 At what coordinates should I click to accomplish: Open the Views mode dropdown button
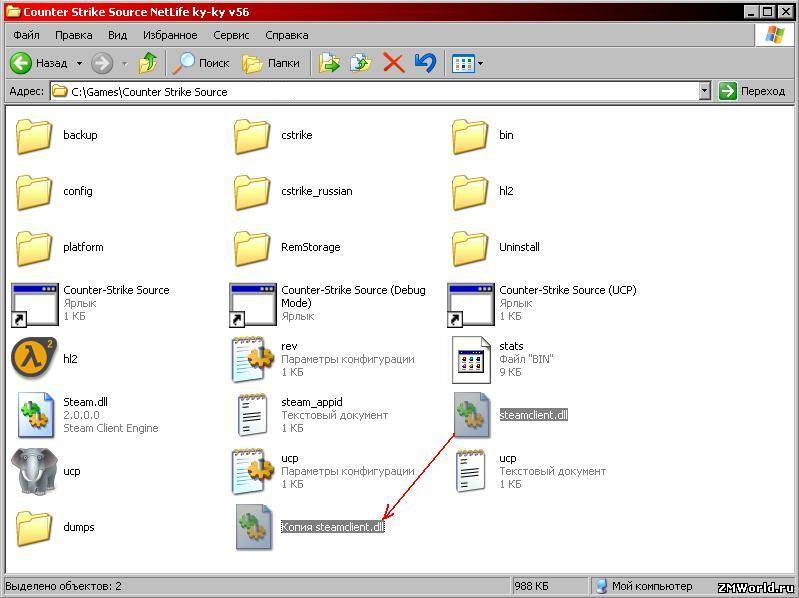click(x=467, y=64)
